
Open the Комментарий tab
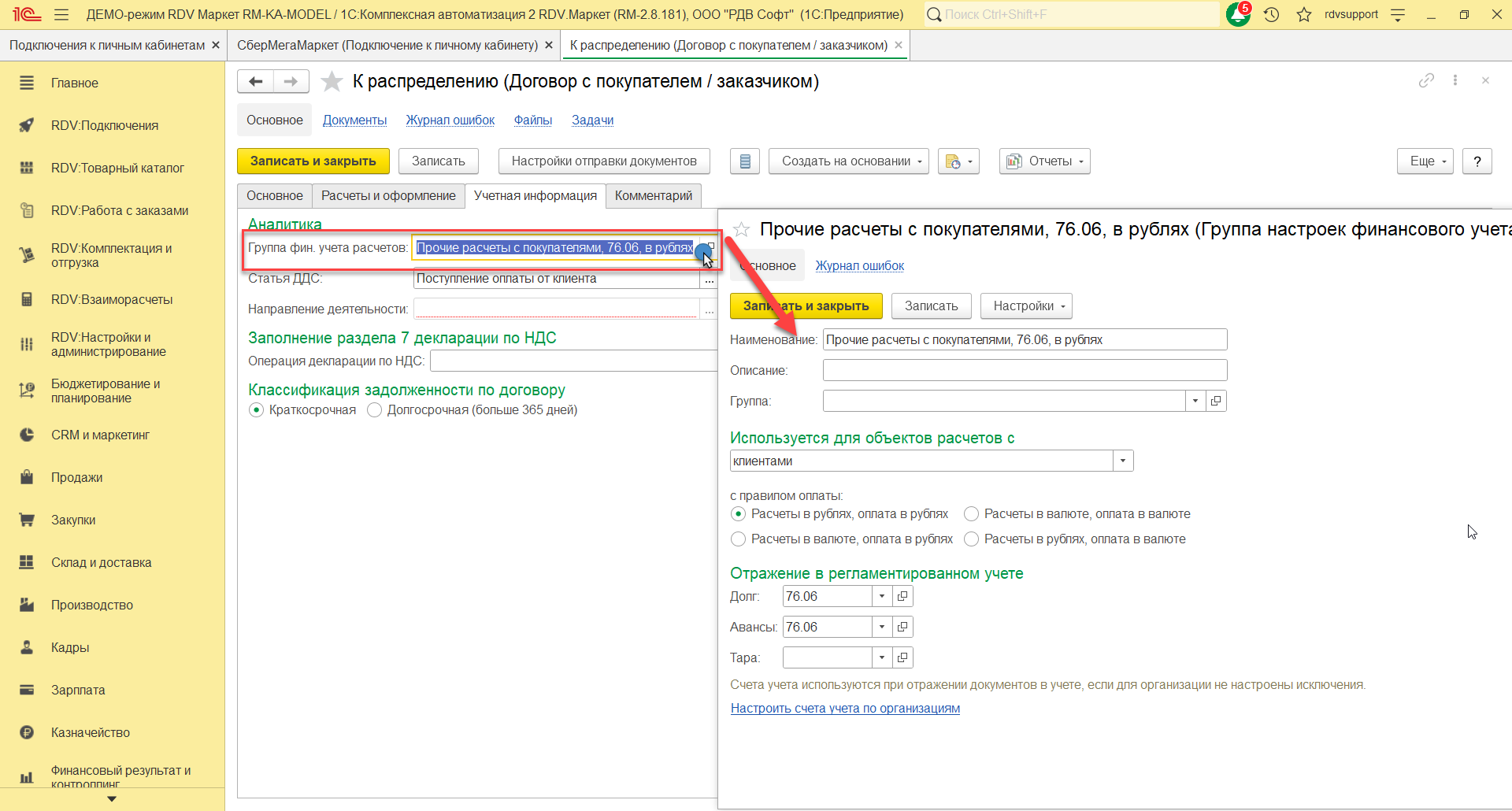click(653, 196)
